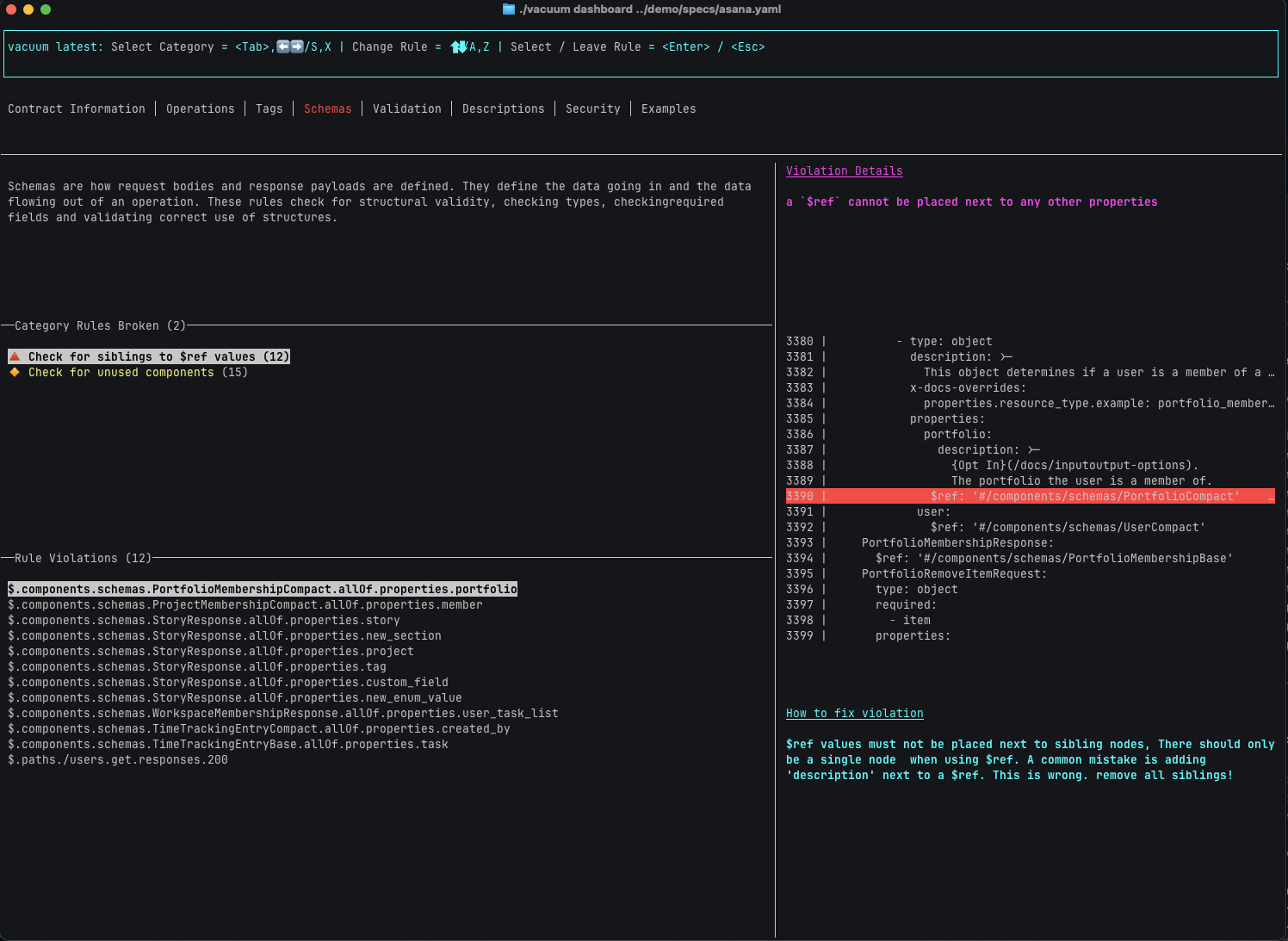This screenshot has width=1288, height=941.
Task: Click the 'Category Rules Broken (2)' section header
Action: (101, 325)
